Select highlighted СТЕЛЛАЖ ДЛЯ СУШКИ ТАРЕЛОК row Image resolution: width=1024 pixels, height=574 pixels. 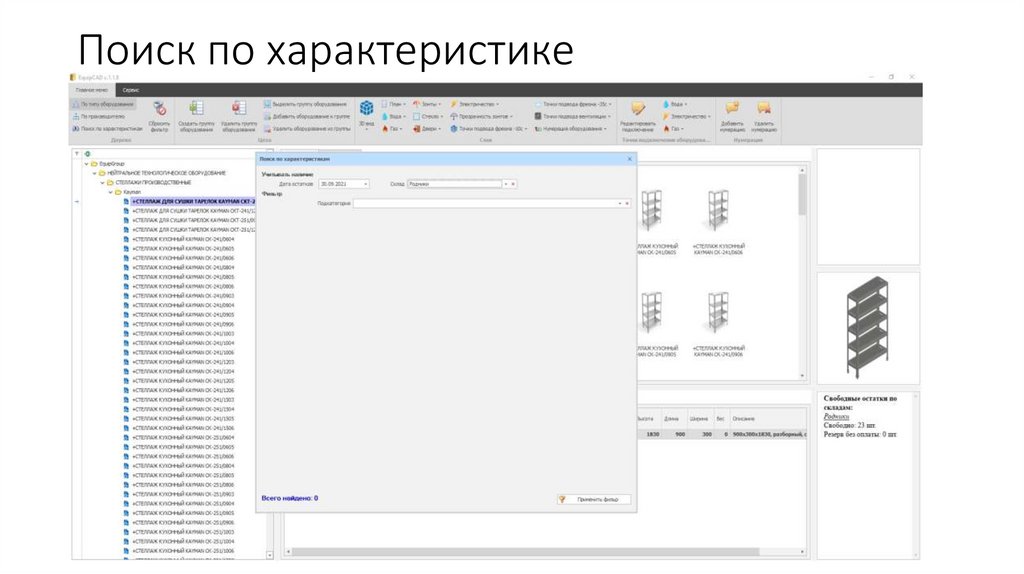193,201
